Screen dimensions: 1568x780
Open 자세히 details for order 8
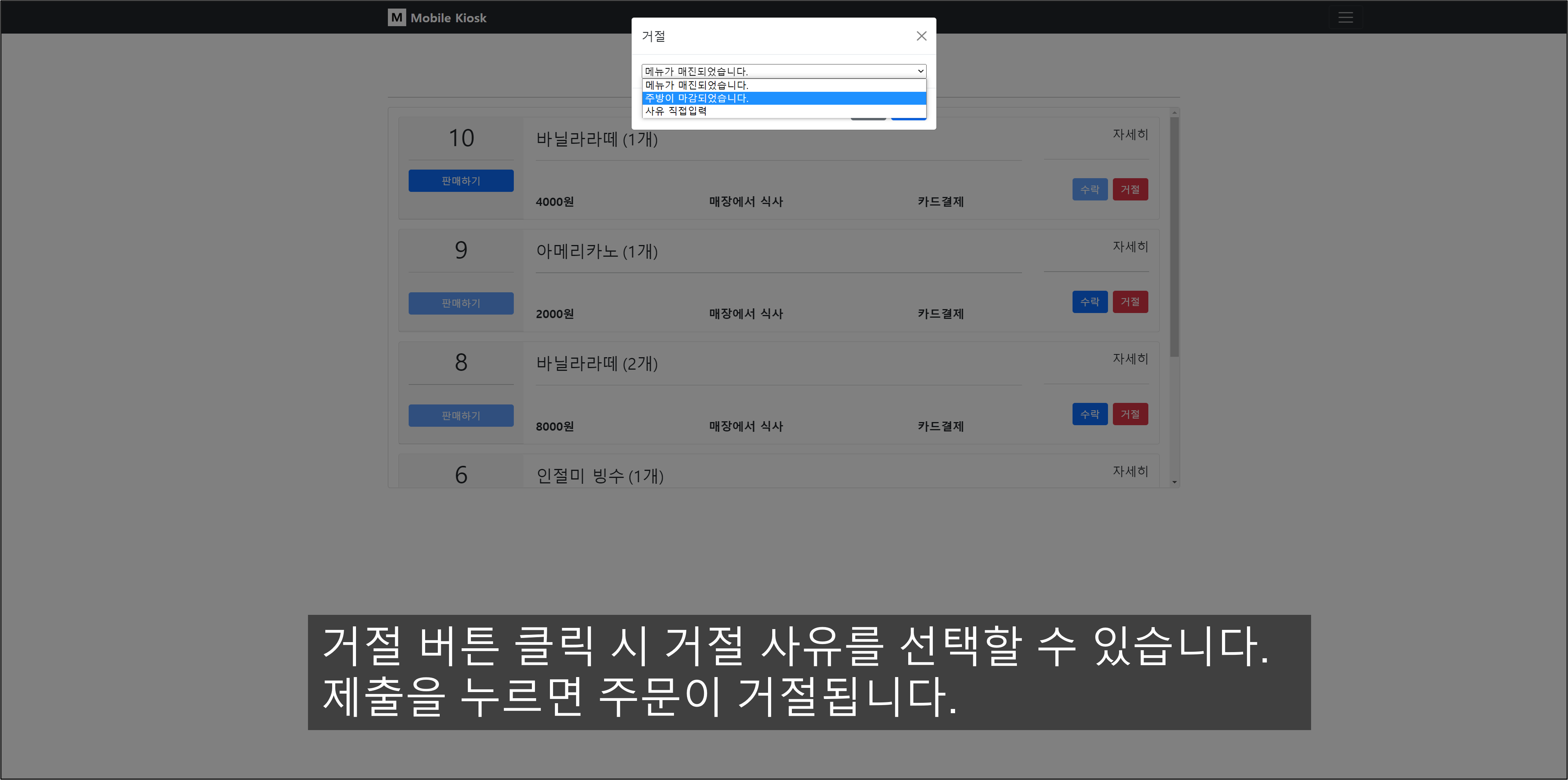(x=1130, y=359)
